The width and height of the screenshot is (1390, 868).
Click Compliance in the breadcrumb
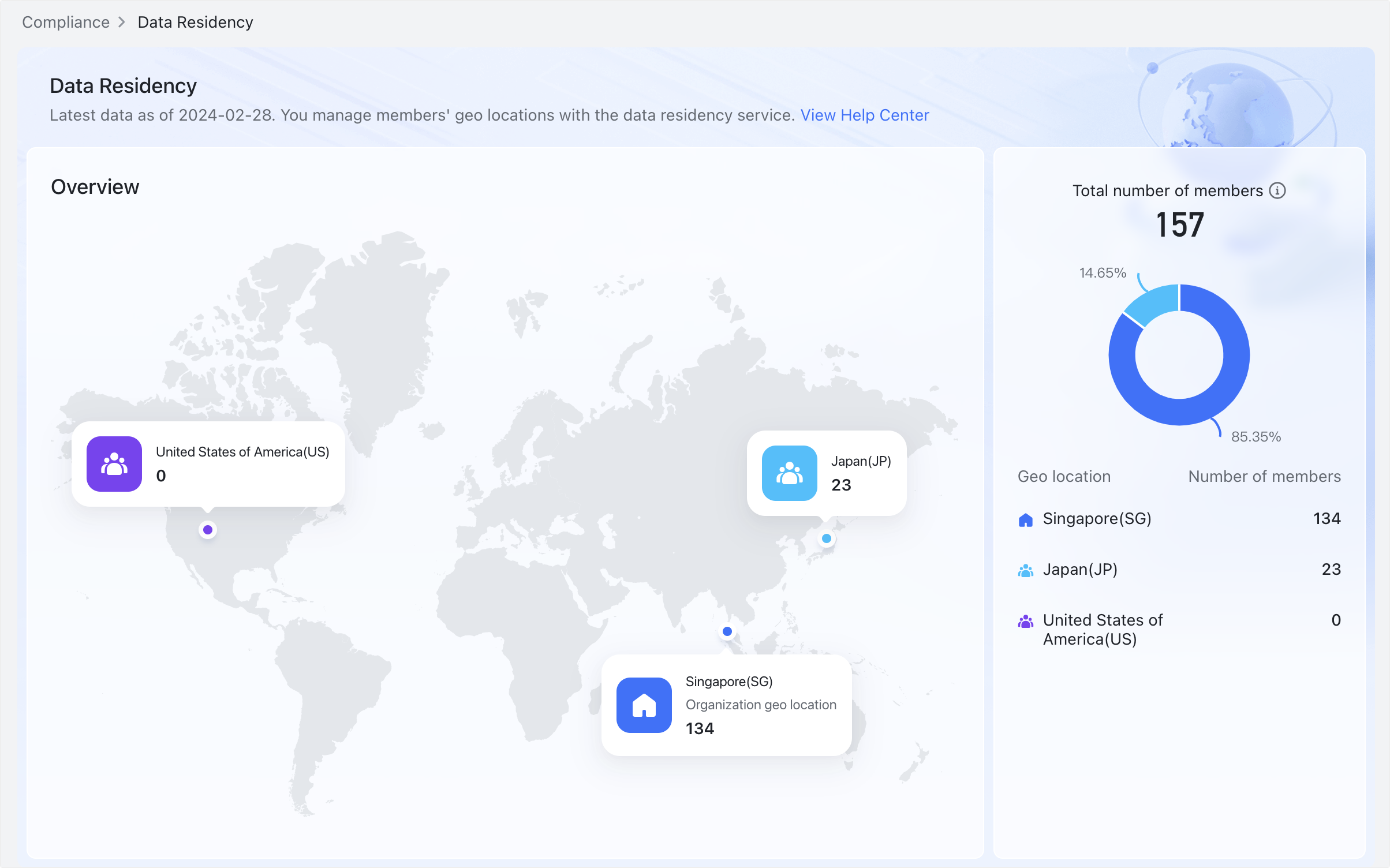(66, 22)
